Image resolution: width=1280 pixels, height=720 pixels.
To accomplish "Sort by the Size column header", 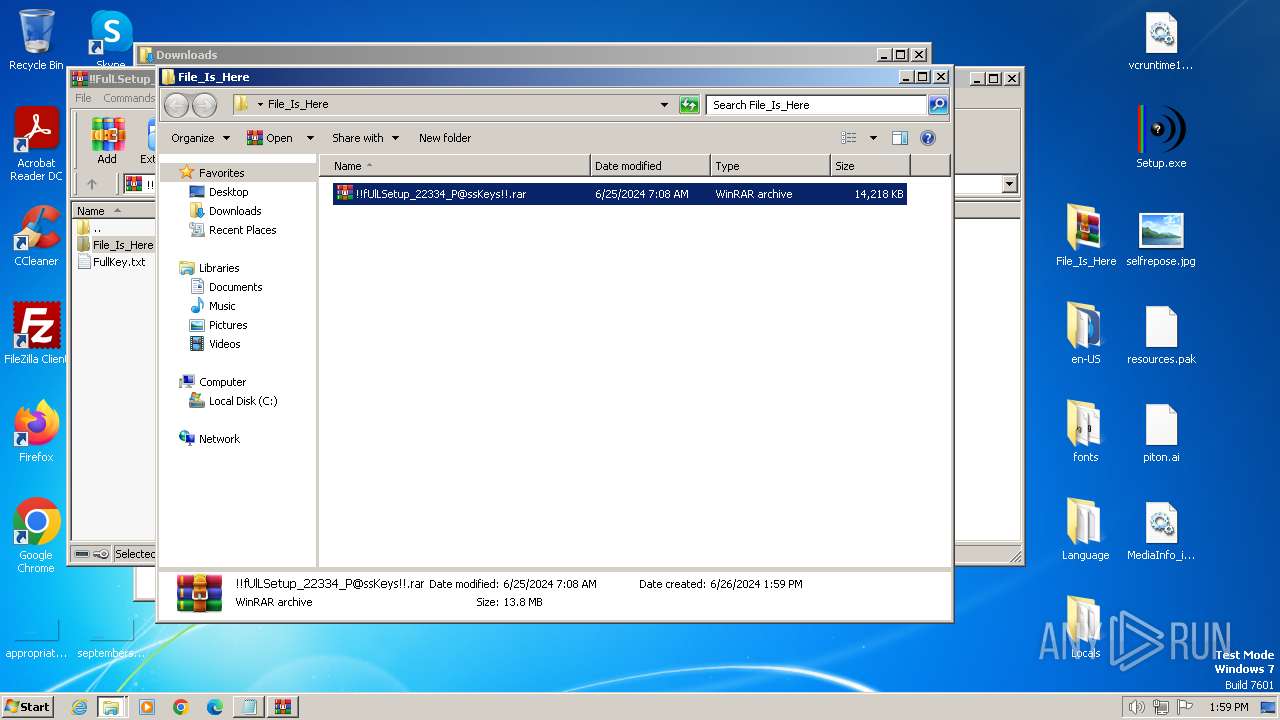I will (871, 166).
